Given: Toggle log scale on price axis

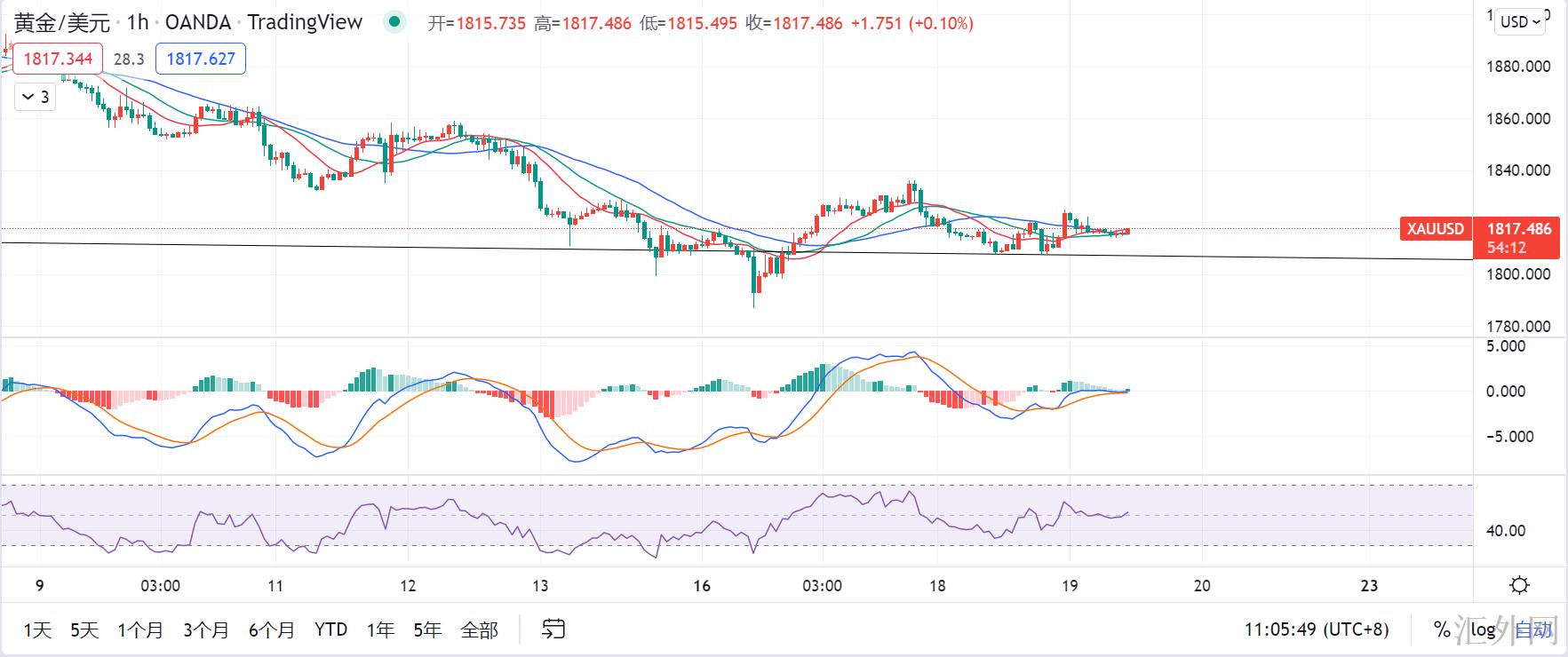Looking at the screenshot, I should (x=1483, y=629).
